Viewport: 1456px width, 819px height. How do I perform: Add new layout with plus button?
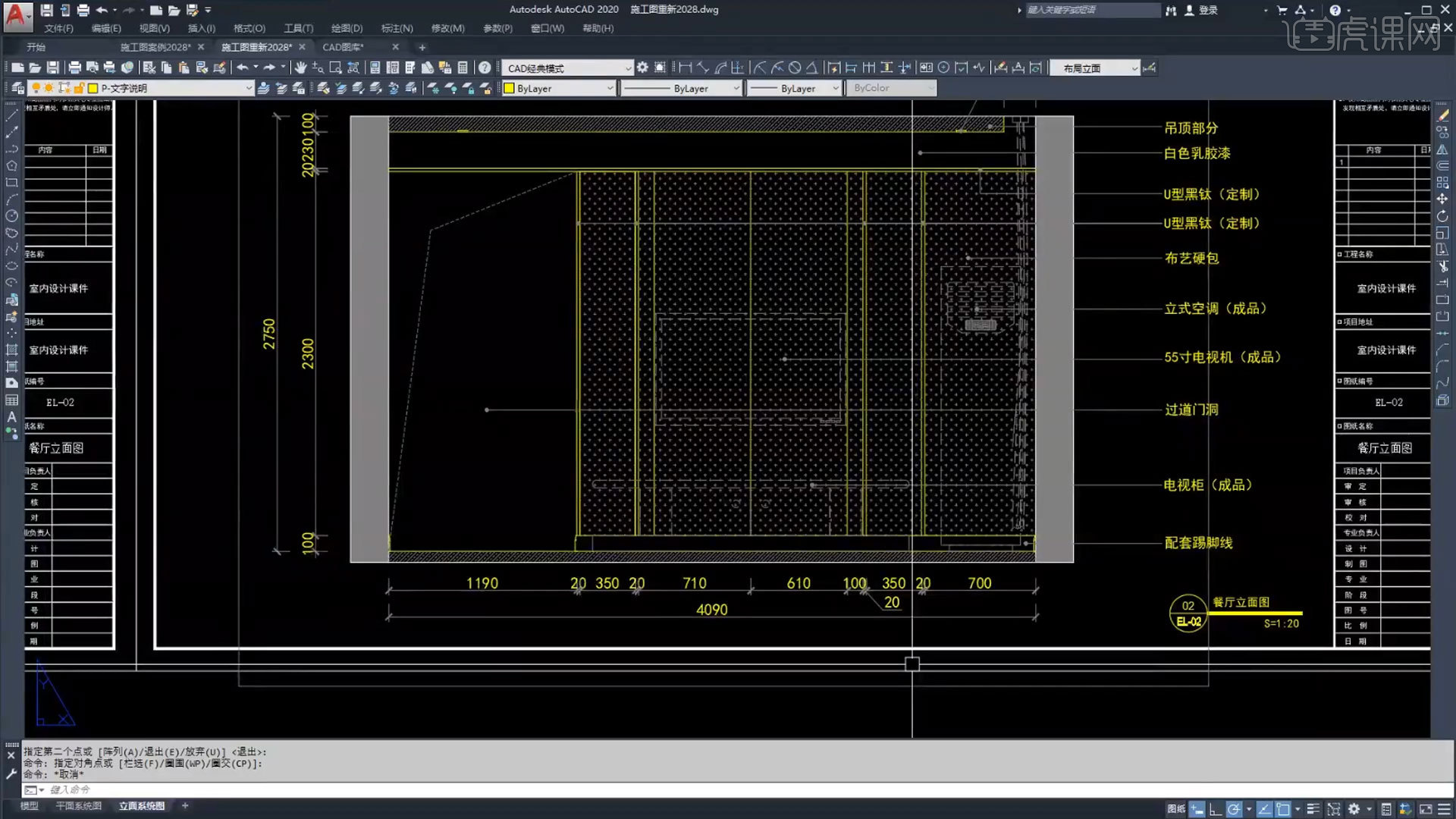(185, 805)
